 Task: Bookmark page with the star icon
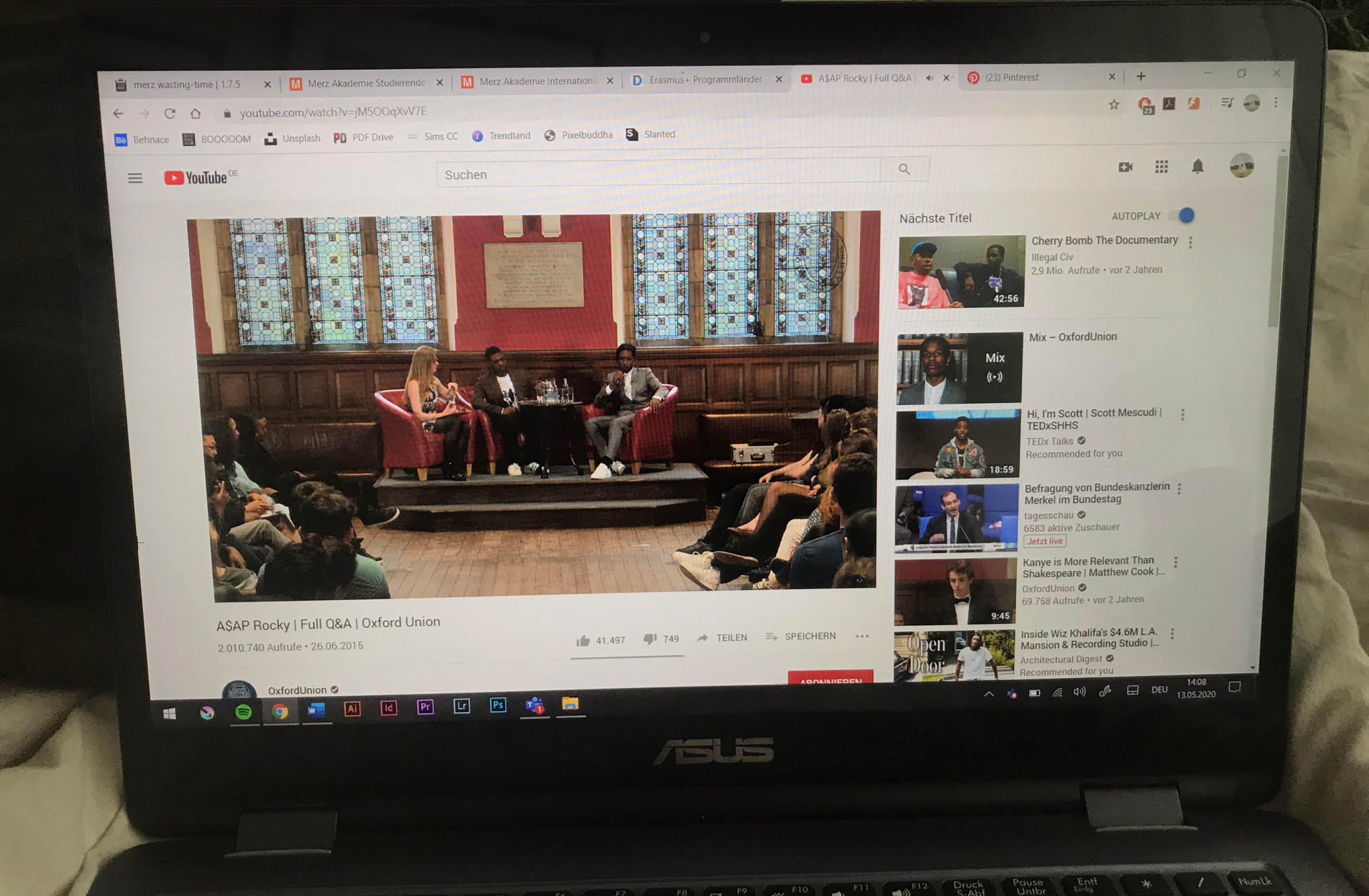(1114, 105)
